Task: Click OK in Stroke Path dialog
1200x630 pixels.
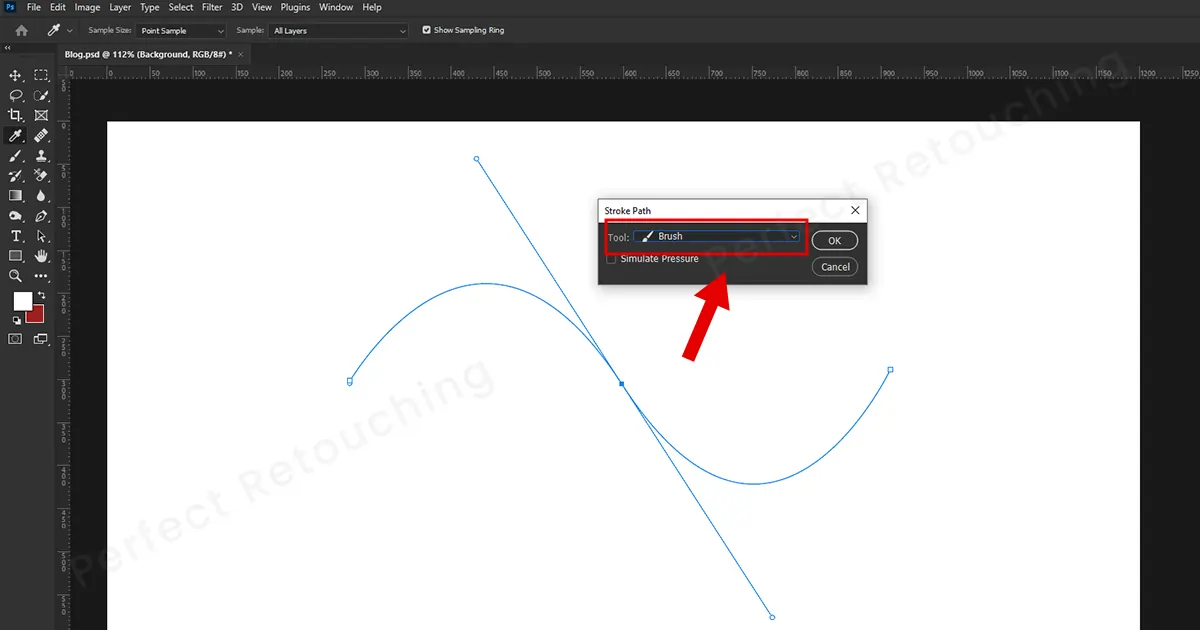Action: [834, 241]
